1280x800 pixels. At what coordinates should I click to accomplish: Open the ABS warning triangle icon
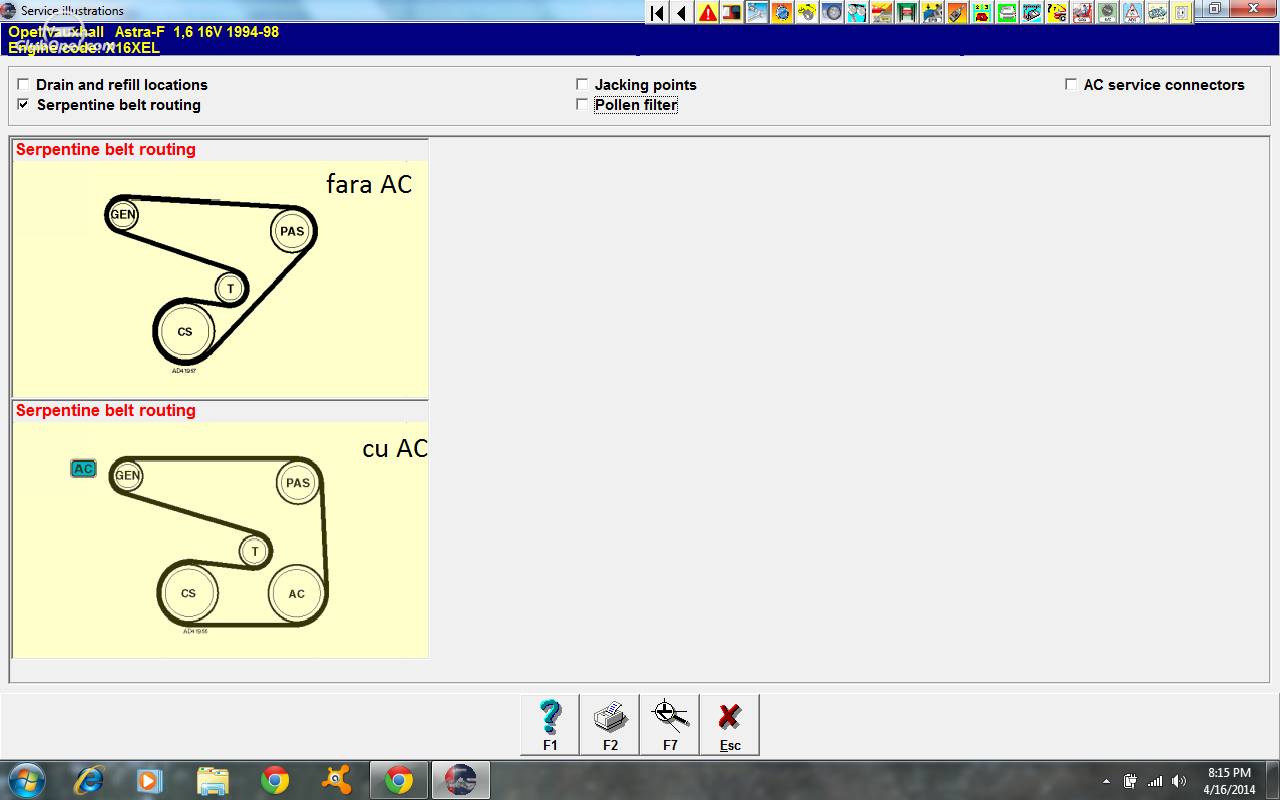coord(1132,12)
